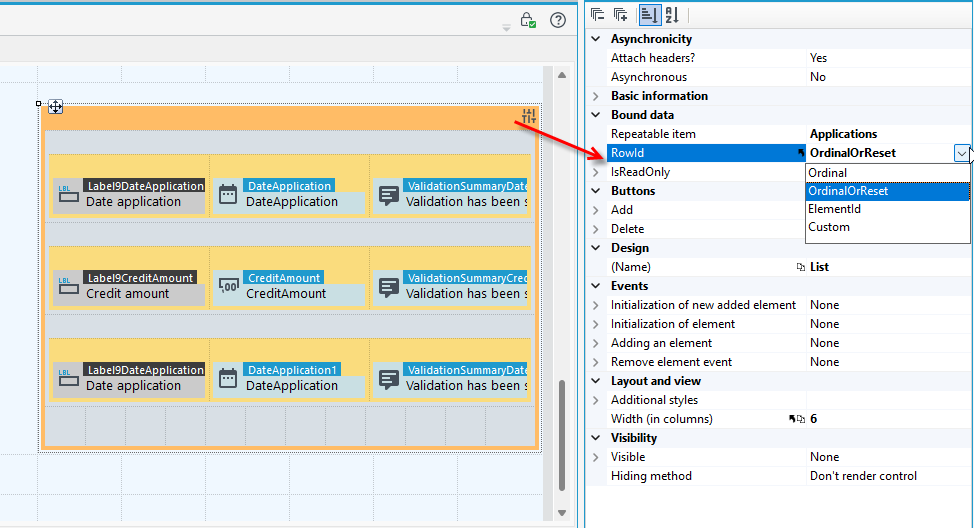Expand the Additional styles property
Viewport: 974px width, 528px height.
pos(596,400)
